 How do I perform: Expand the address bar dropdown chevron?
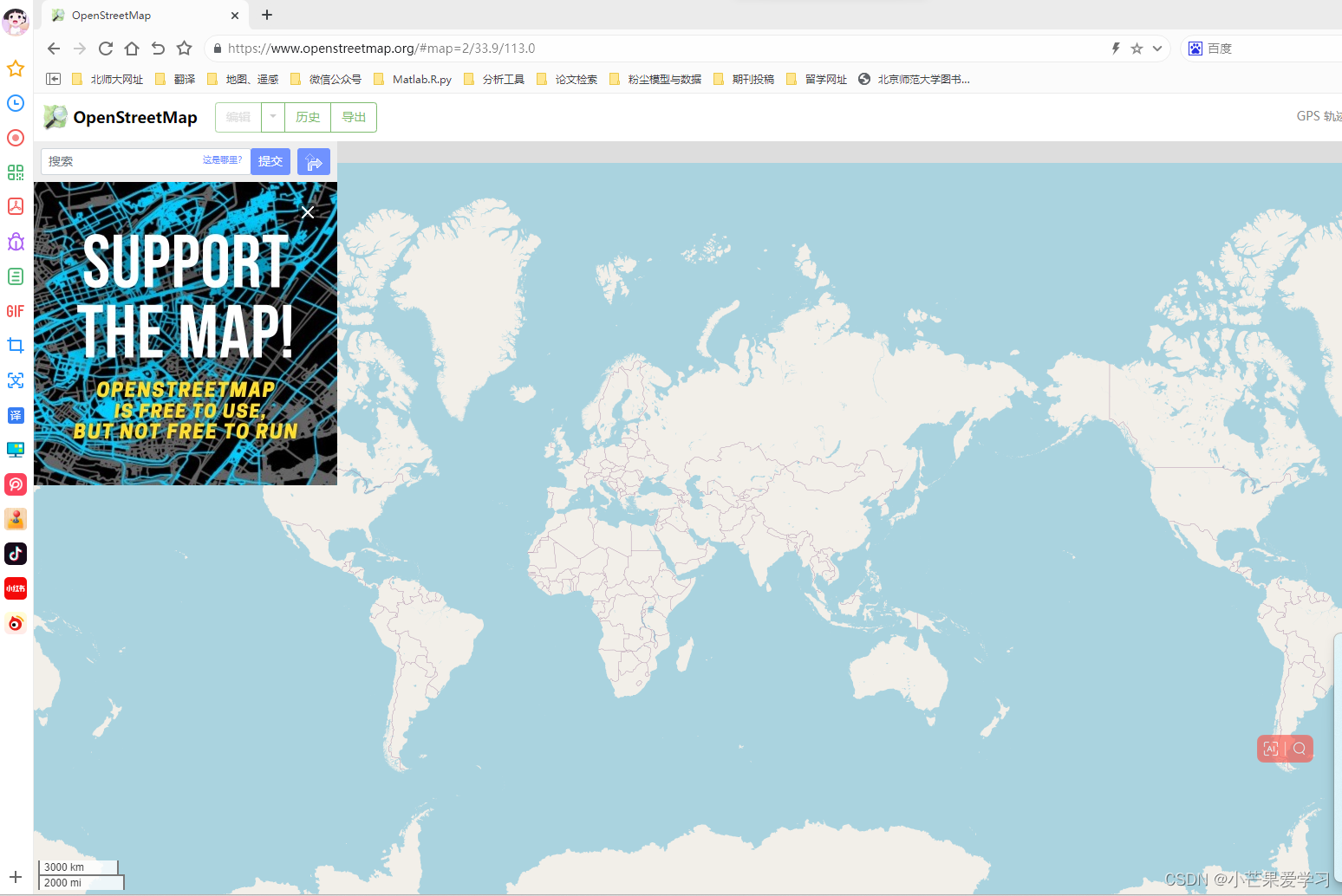(1157, 49)
